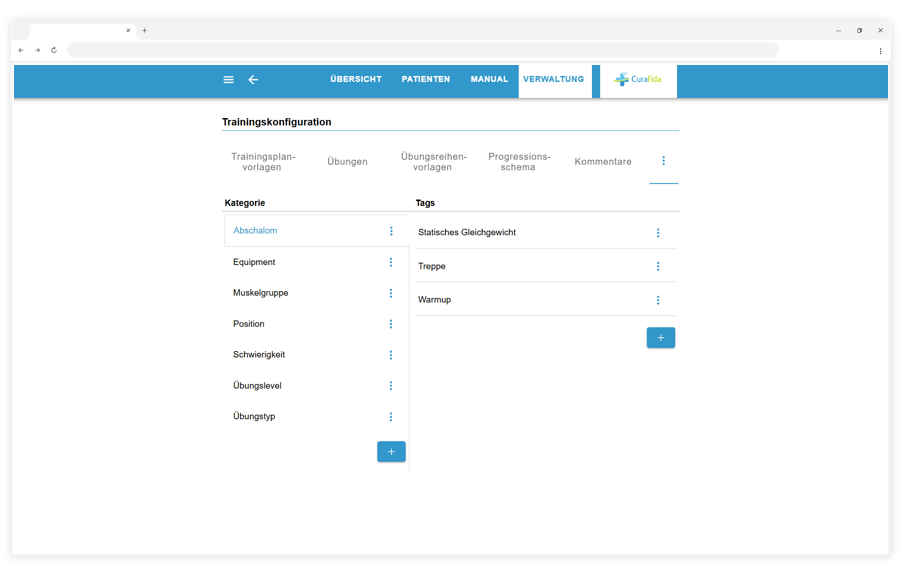The width and height of the screenshot is (912, 567).
Task: Go to the ÜBERSICHT menu
Action: 356,79
